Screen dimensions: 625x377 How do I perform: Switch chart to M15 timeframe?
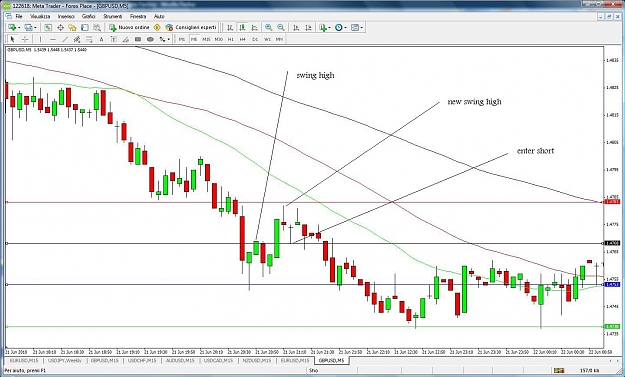pos(206,39)
